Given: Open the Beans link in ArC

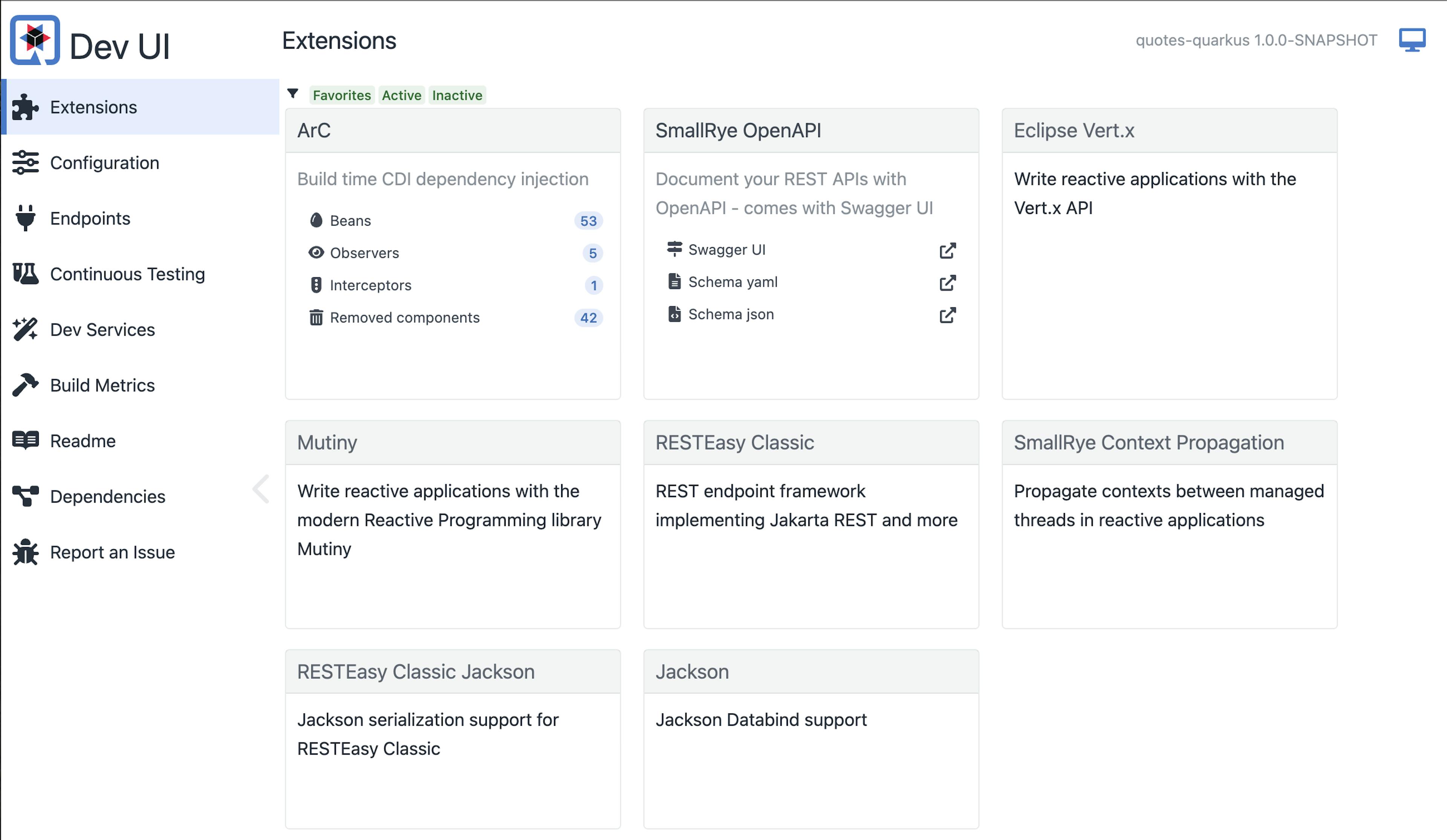Looking at the screenshot, I should coord(350,221).
